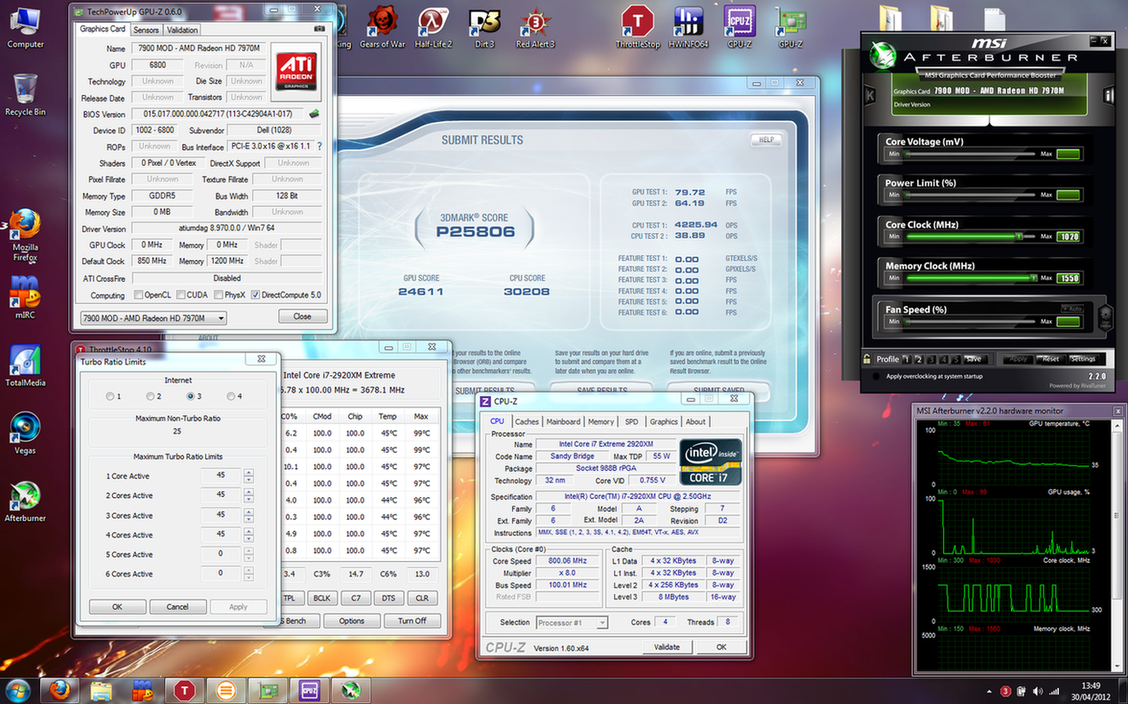Adjust the 2 Cores Active ratio stepper
The height and width of the screenshot is (704, 1128).
pos(248,495)
